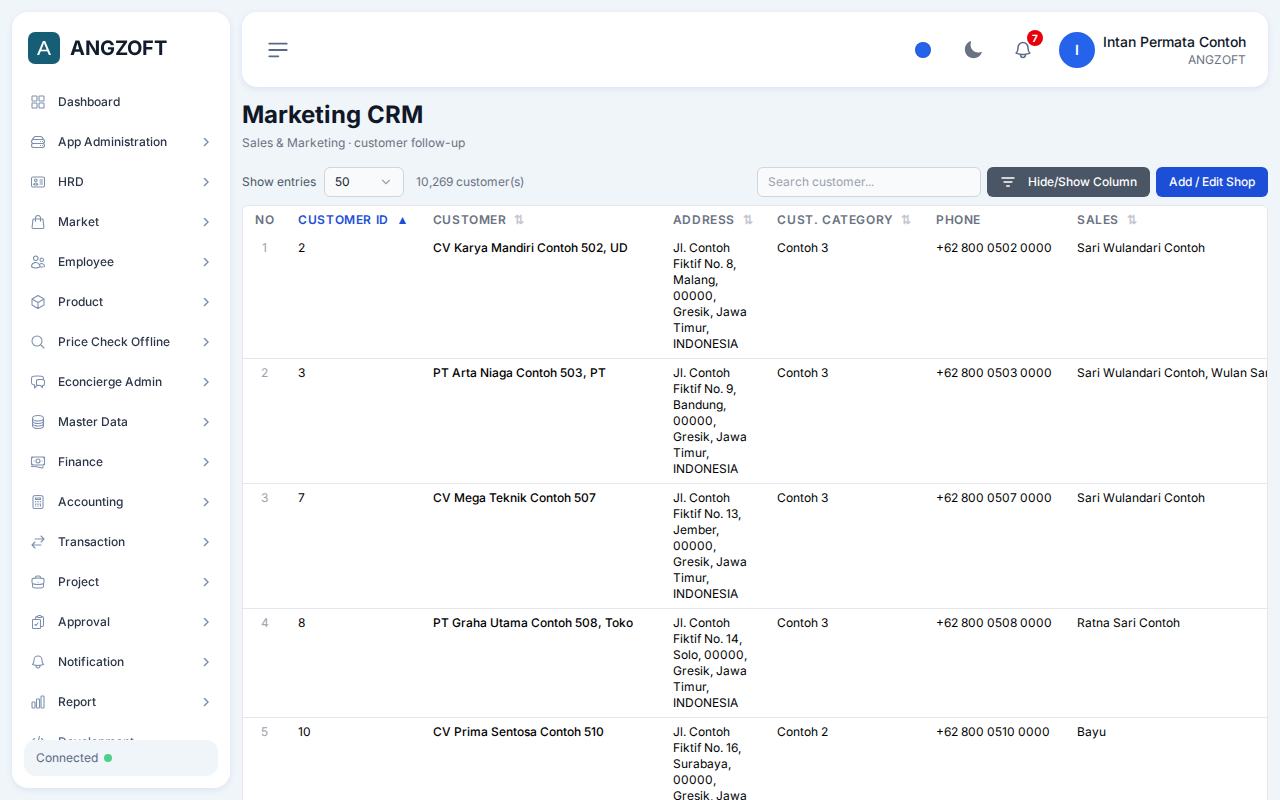Image resolution: width=1280 pixels, height=800 pixels.
Task: Click the Notification bell sidebar icon
Action: pyautogui.click(x=38, y=662)
